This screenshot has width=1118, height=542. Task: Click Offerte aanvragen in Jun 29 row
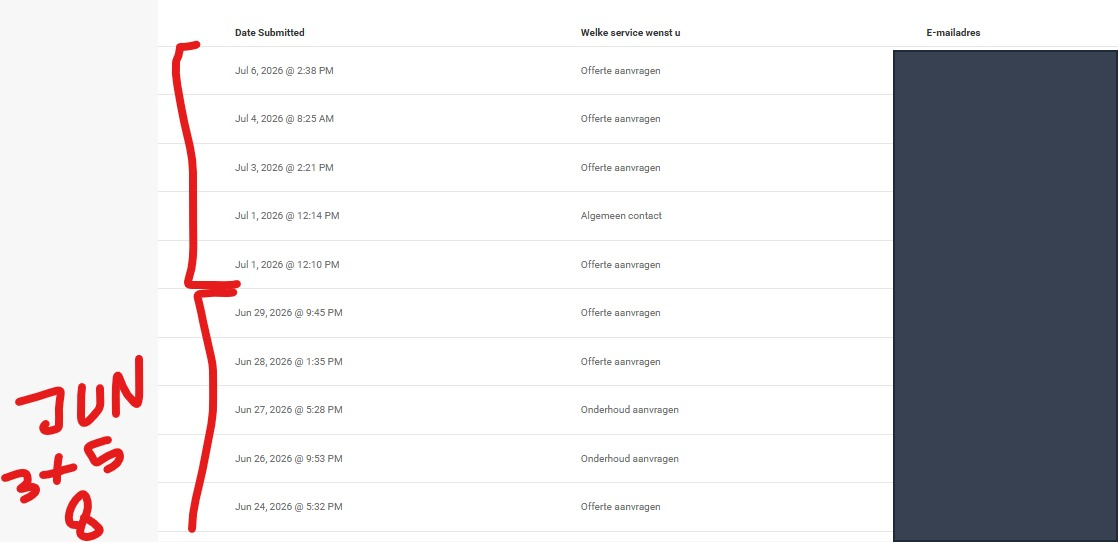coord(620,313)
